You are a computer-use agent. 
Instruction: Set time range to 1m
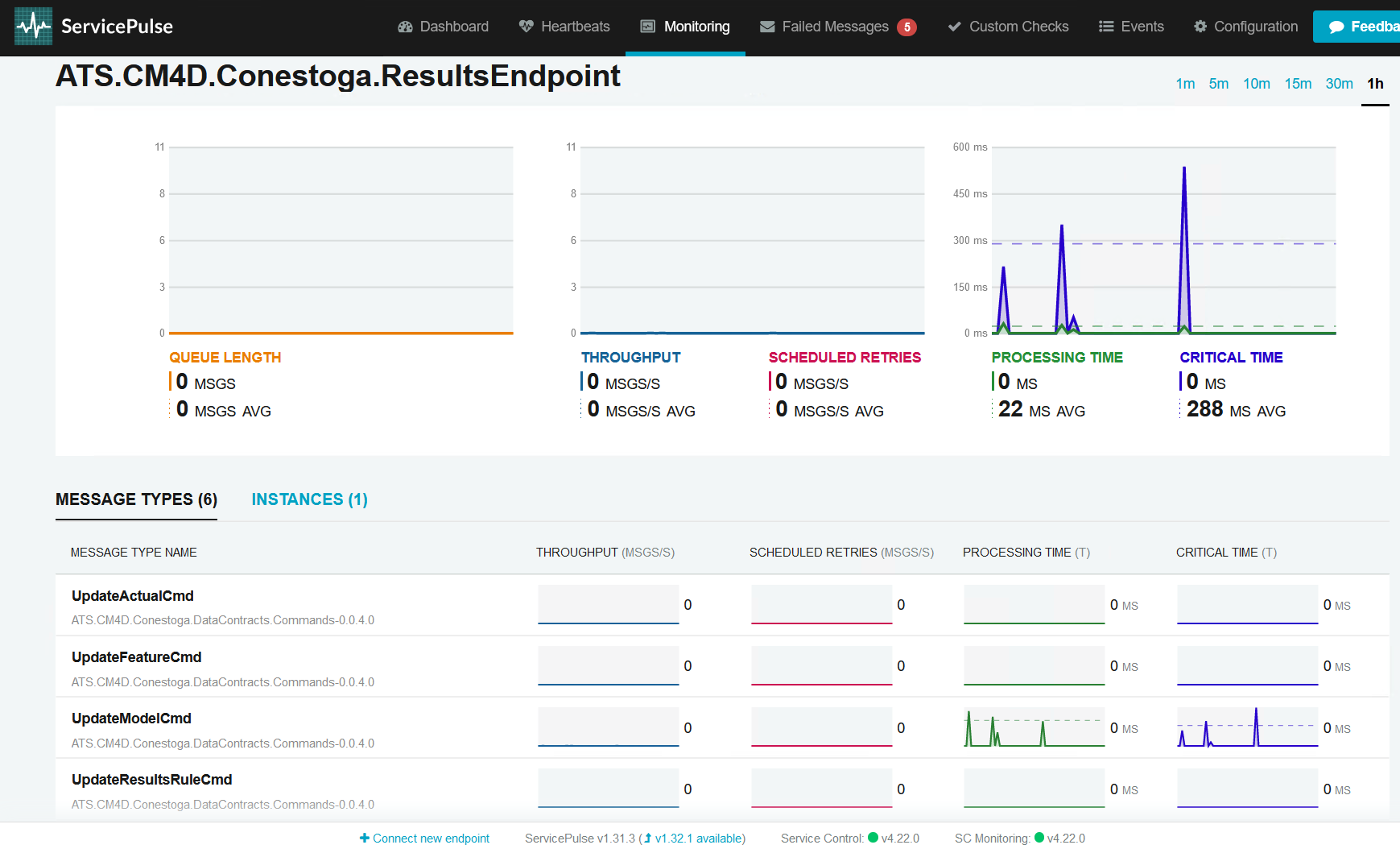pyautogui.click(x=1185, y=84)
